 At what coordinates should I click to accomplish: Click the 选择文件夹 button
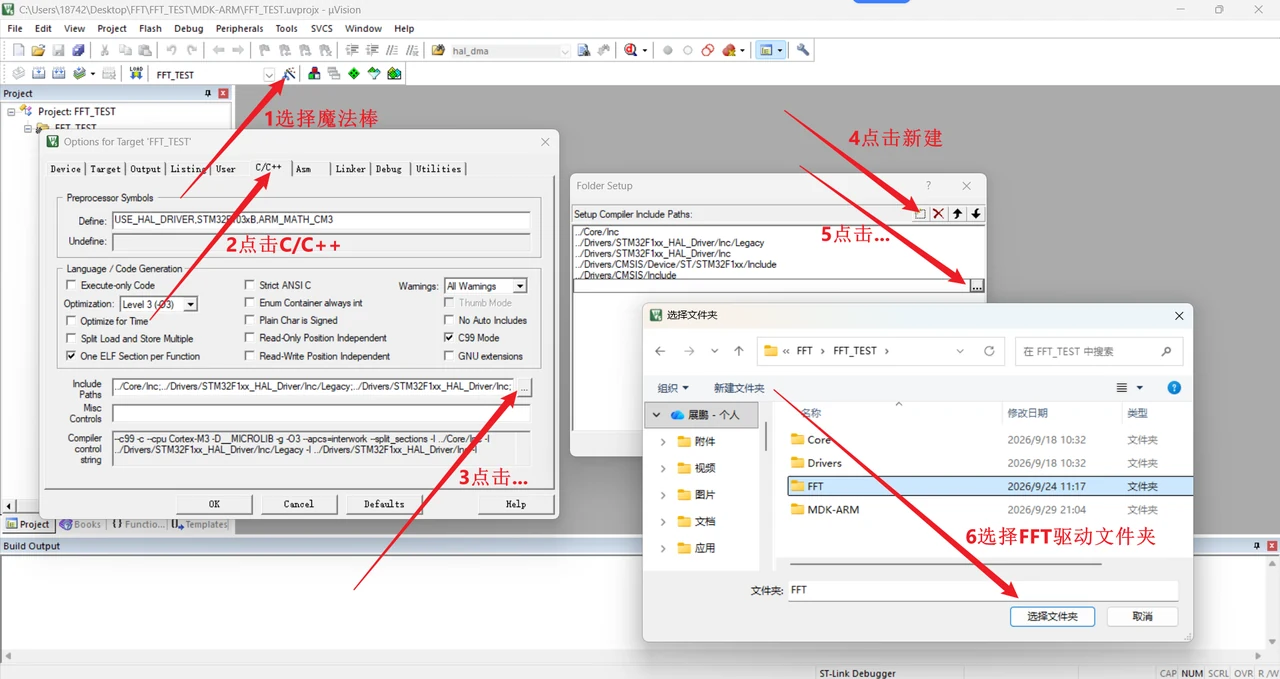[x=1052, y=617]
